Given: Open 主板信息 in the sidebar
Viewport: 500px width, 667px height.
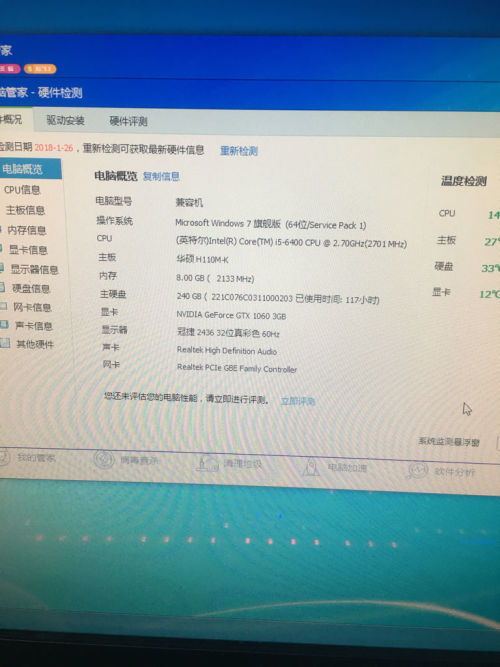Looking at the screenshot, I should pyautogui.click(x=25, y=210).
